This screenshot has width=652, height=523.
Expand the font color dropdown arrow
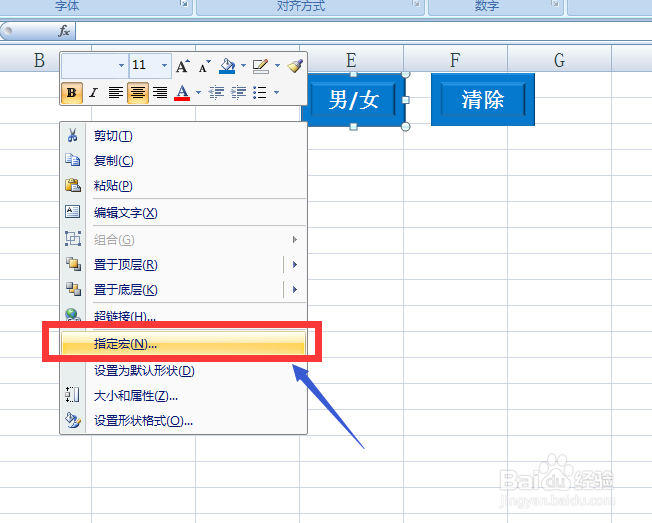[198, 92]
